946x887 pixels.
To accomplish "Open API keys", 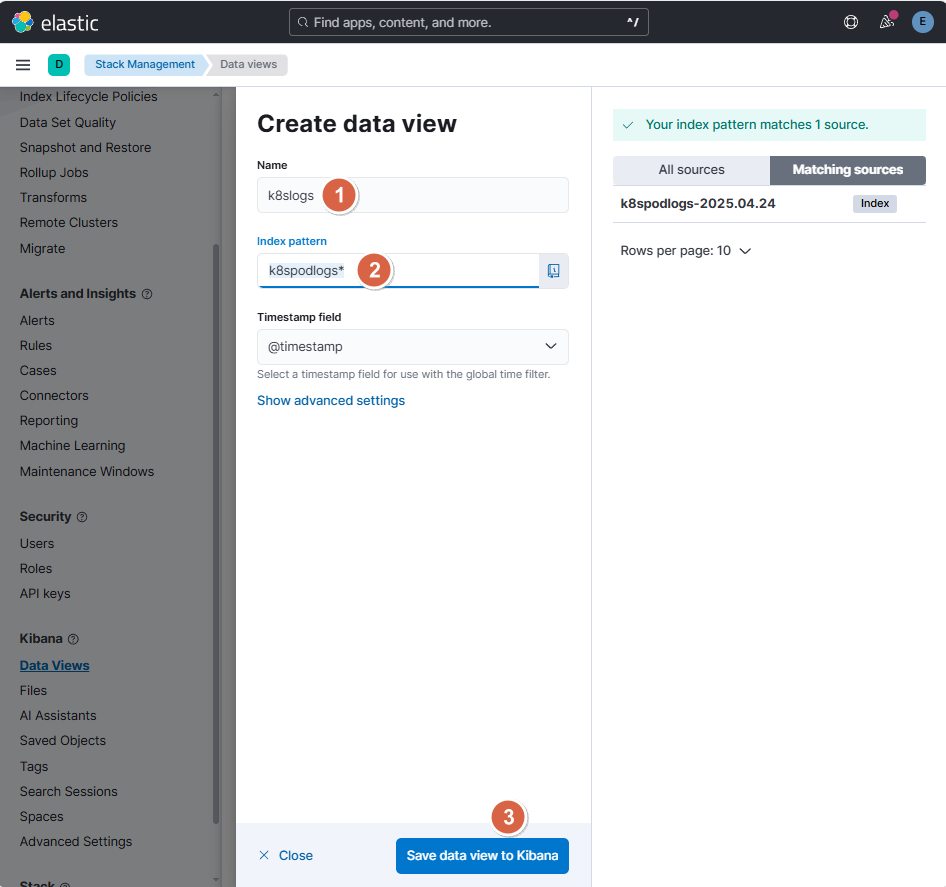I will (x=45, y=594).
